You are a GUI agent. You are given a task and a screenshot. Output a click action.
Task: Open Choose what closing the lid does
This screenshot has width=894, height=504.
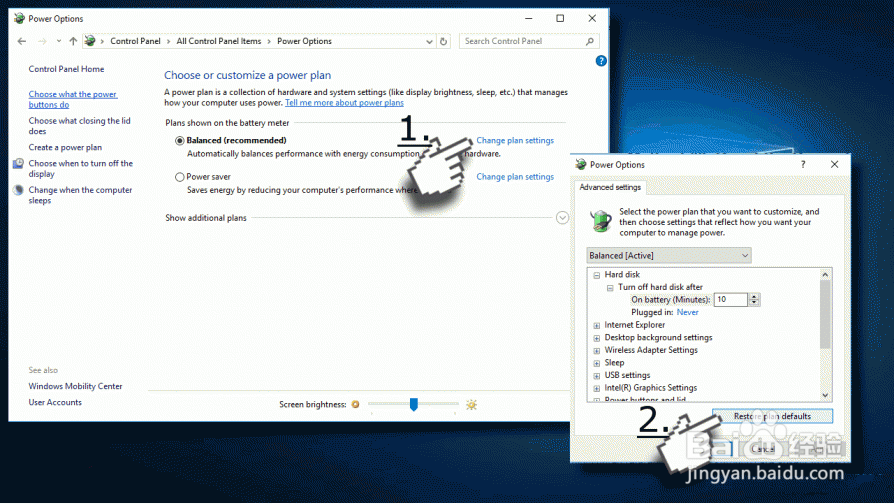tap(79, 126)
